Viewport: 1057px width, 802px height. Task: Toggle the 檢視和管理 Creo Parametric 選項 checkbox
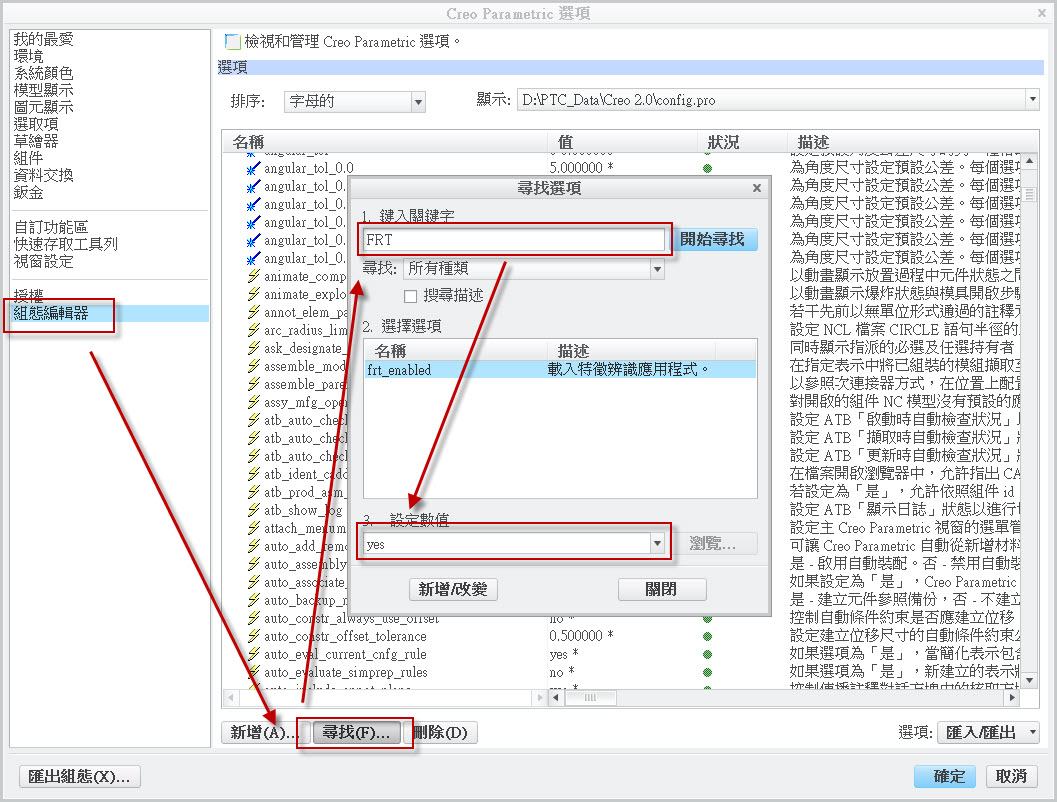(x=233, y=42)
